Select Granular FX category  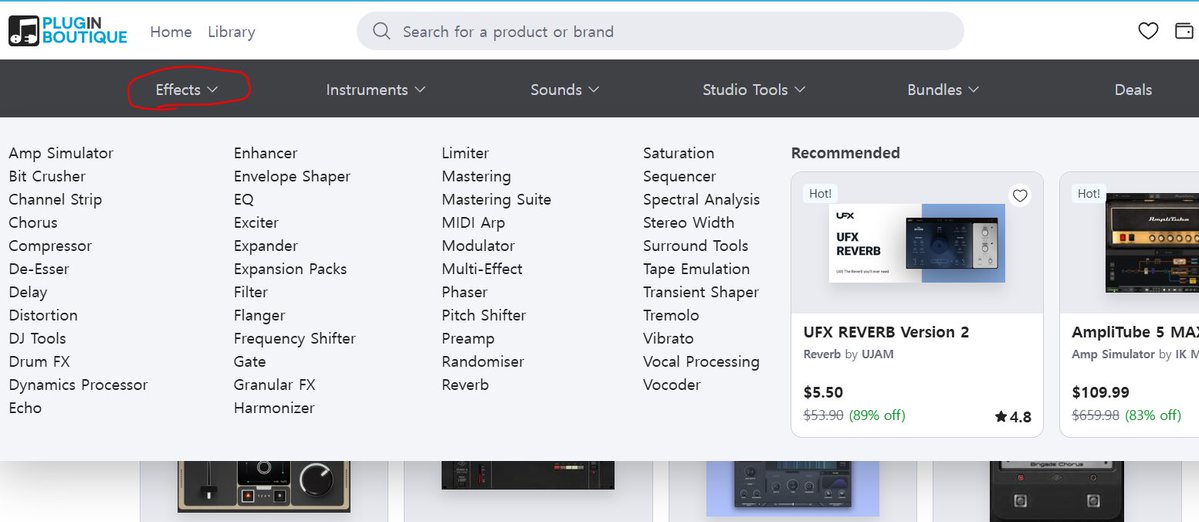point(274,384)
